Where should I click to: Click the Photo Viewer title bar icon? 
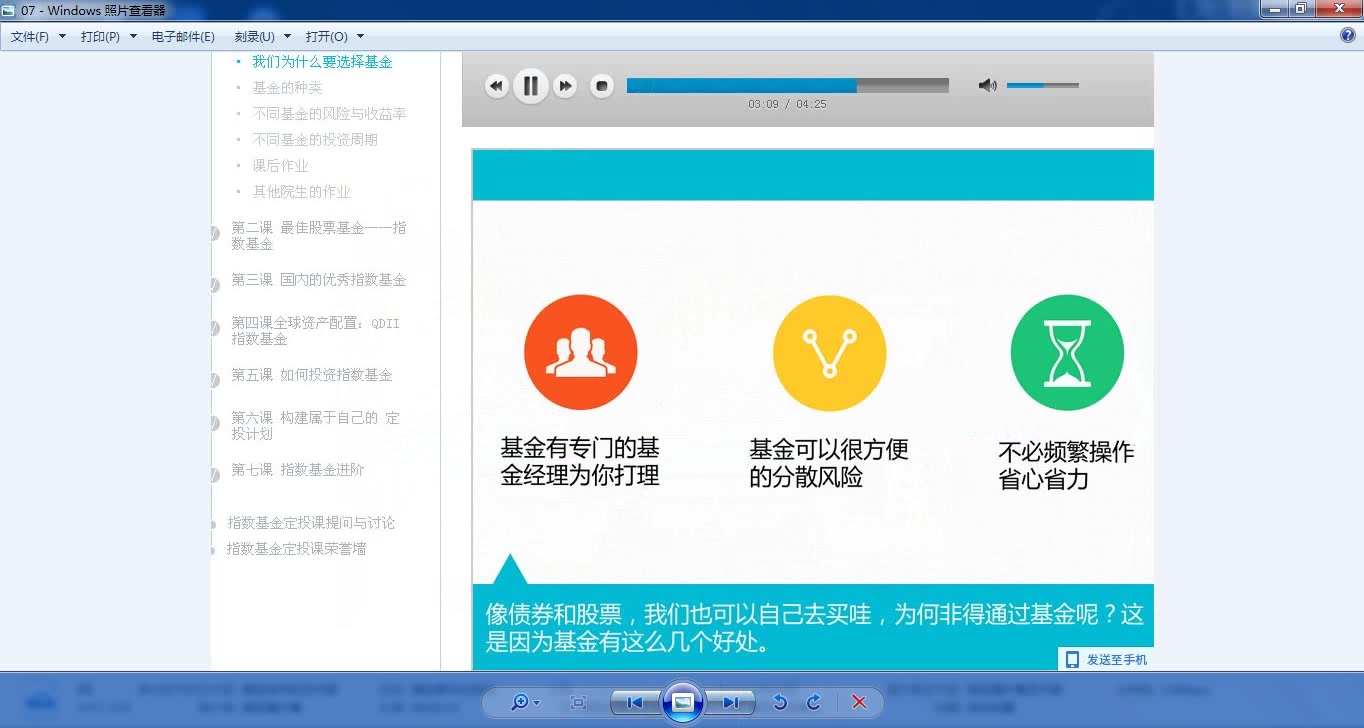click(x=9, y=10)
